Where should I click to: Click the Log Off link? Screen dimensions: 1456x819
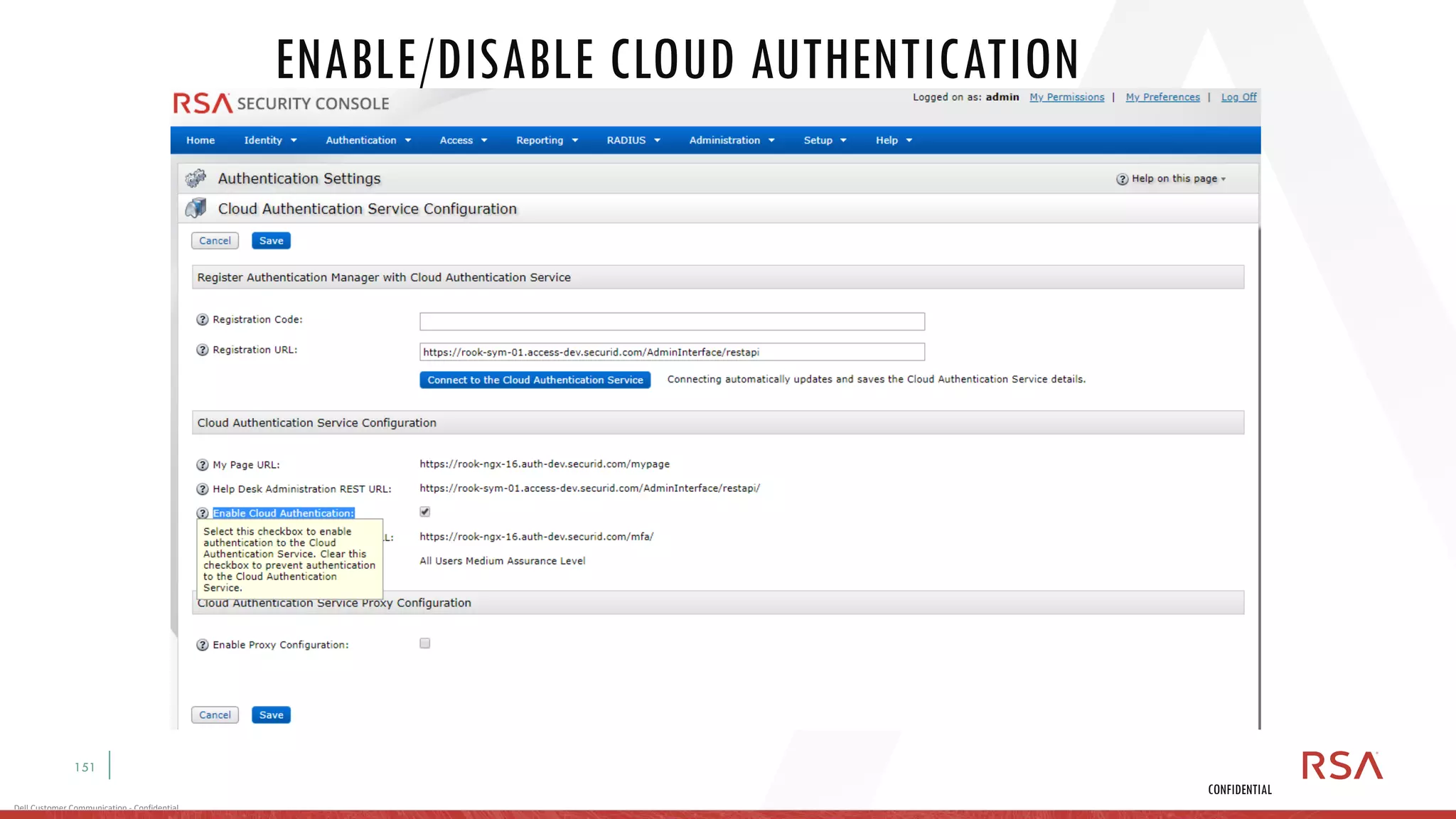pyautogui.click(x=1238, y=97)
